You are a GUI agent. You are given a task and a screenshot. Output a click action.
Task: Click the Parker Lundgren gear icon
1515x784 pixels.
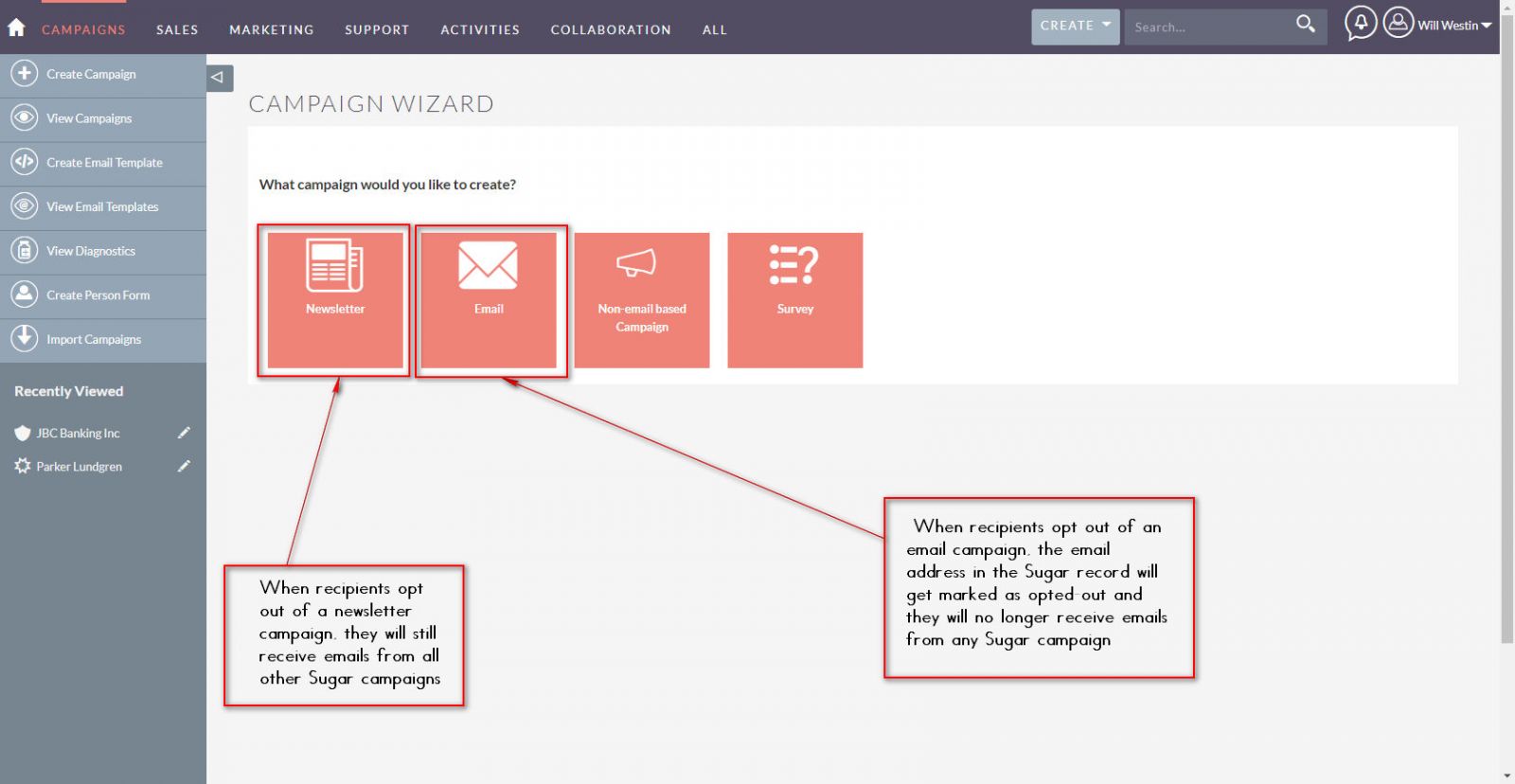22,466
